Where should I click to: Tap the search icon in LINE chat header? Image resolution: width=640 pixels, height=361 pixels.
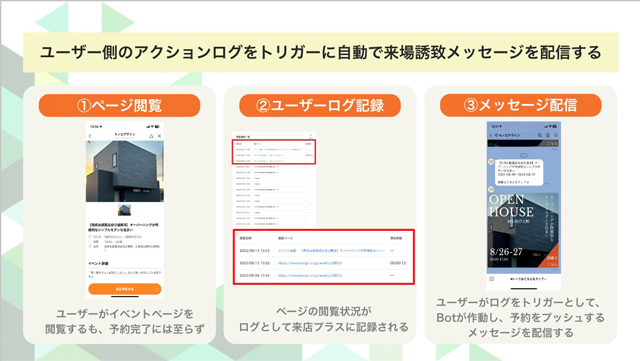540,135
